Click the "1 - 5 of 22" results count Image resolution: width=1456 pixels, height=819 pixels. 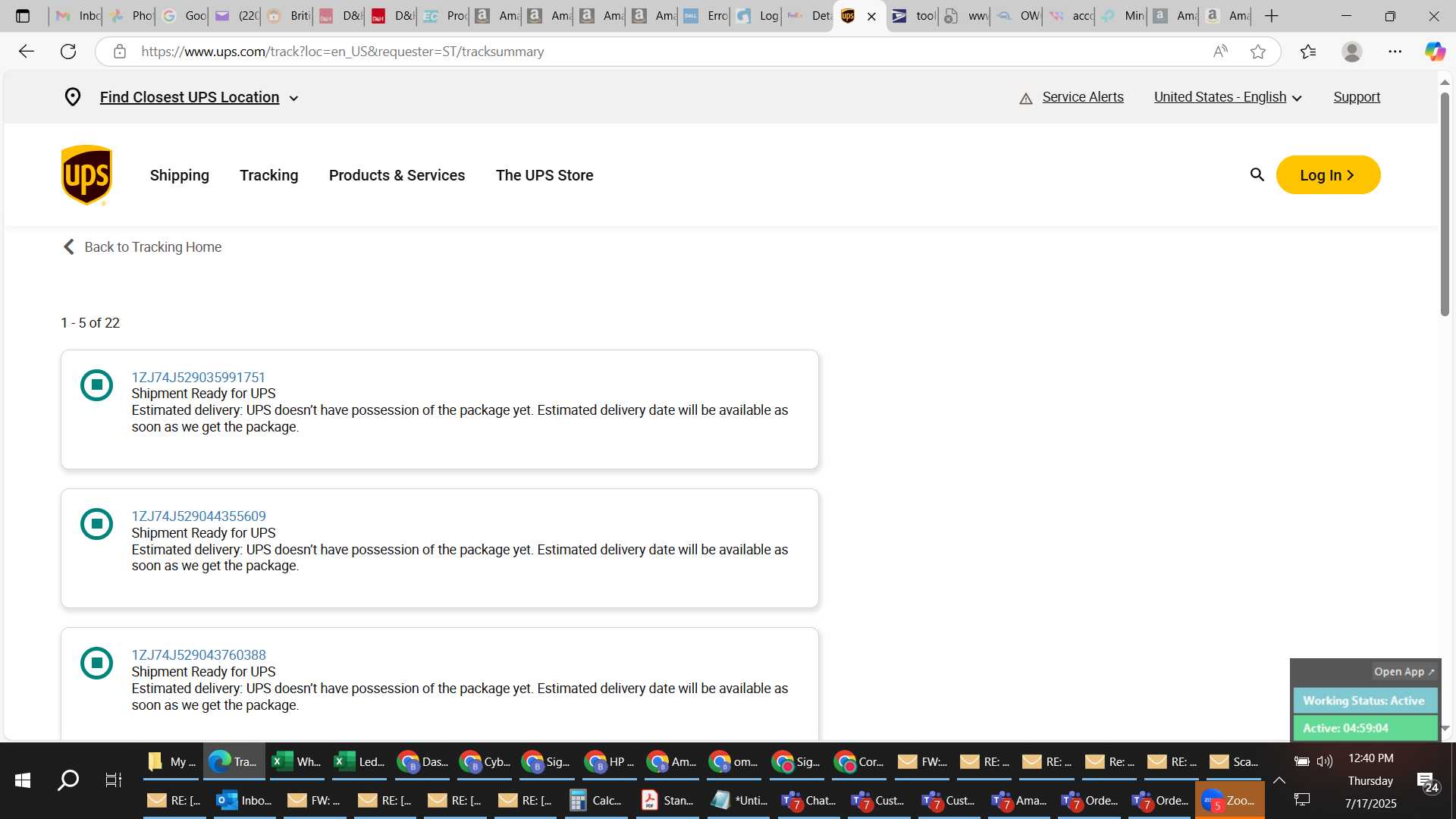point(90,323)
